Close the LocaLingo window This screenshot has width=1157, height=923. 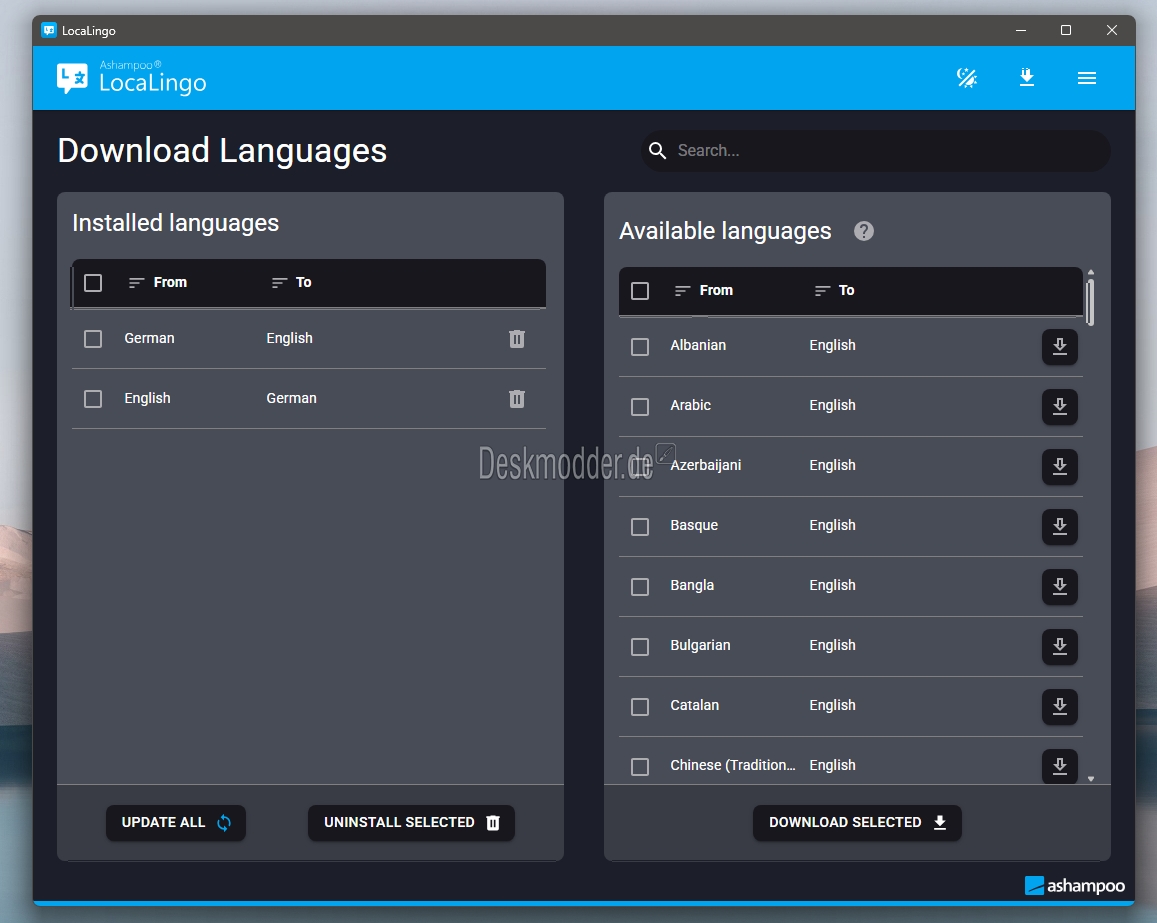1111,30
